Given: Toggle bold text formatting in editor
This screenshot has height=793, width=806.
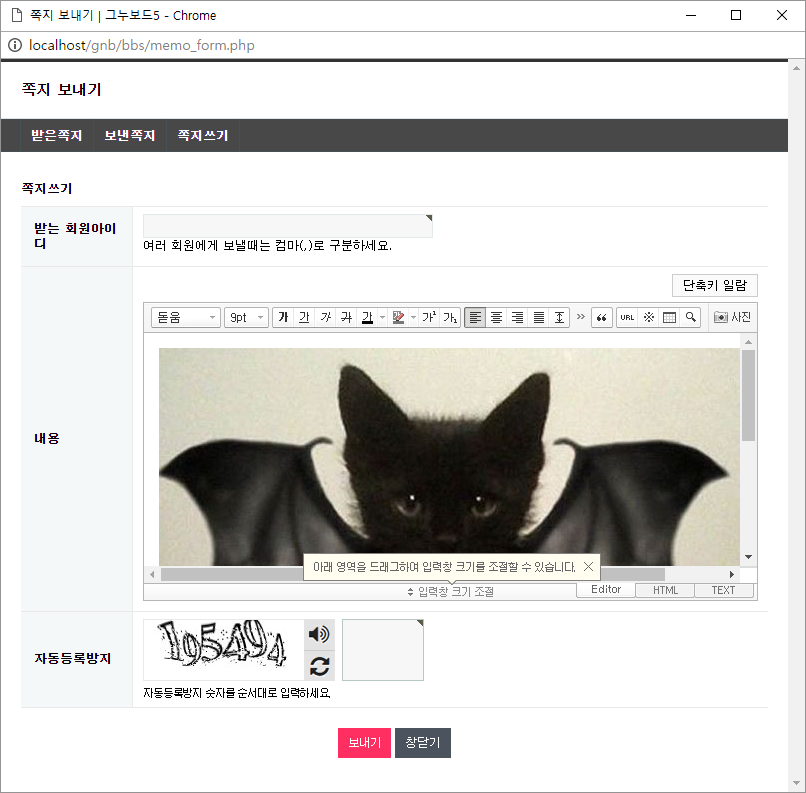Looking at the screenshot, I should [x=283, y=318].
